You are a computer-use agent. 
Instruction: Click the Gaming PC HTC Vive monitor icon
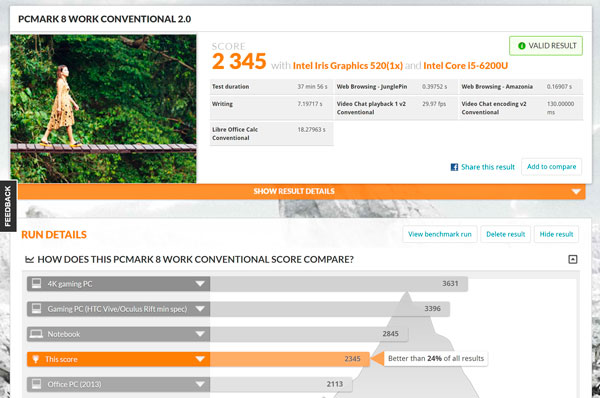(36, 308)
